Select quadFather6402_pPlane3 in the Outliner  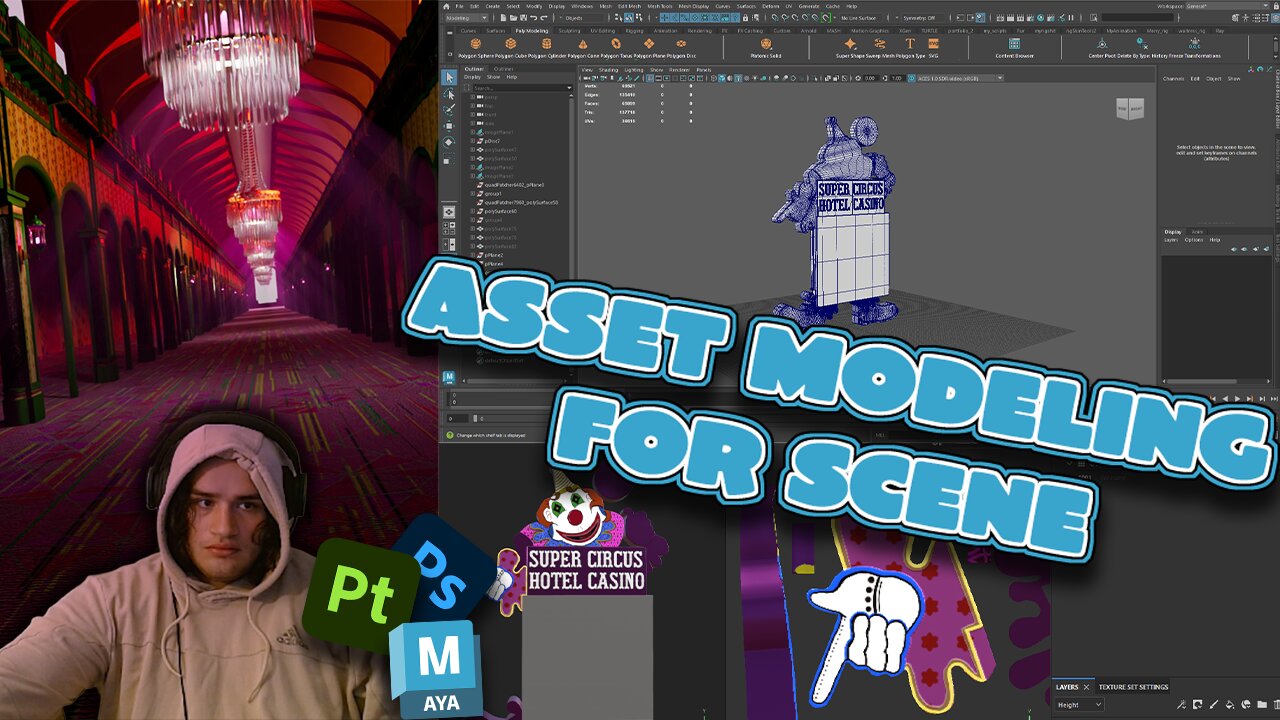[x=514, y=185]
